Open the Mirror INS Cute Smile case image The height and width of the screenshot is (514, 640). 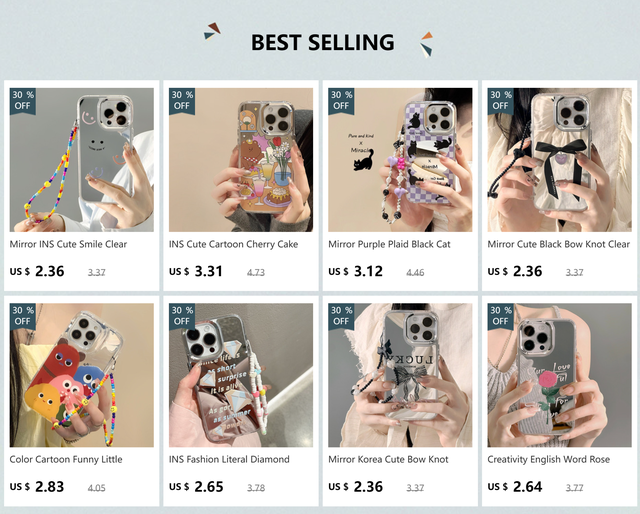[82, 160]
